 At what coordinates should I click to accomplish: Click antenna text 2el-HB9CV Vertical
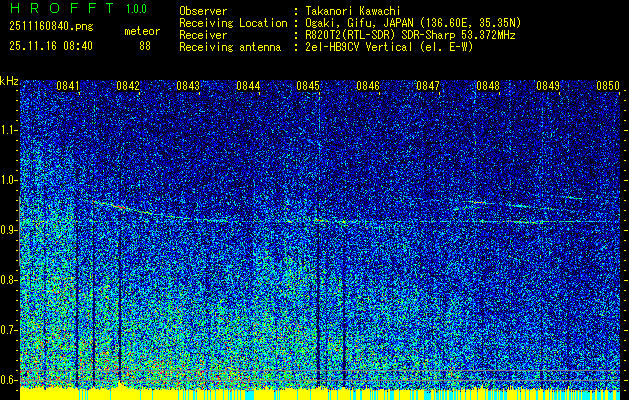pyautogui.click(x=359, y=47)
